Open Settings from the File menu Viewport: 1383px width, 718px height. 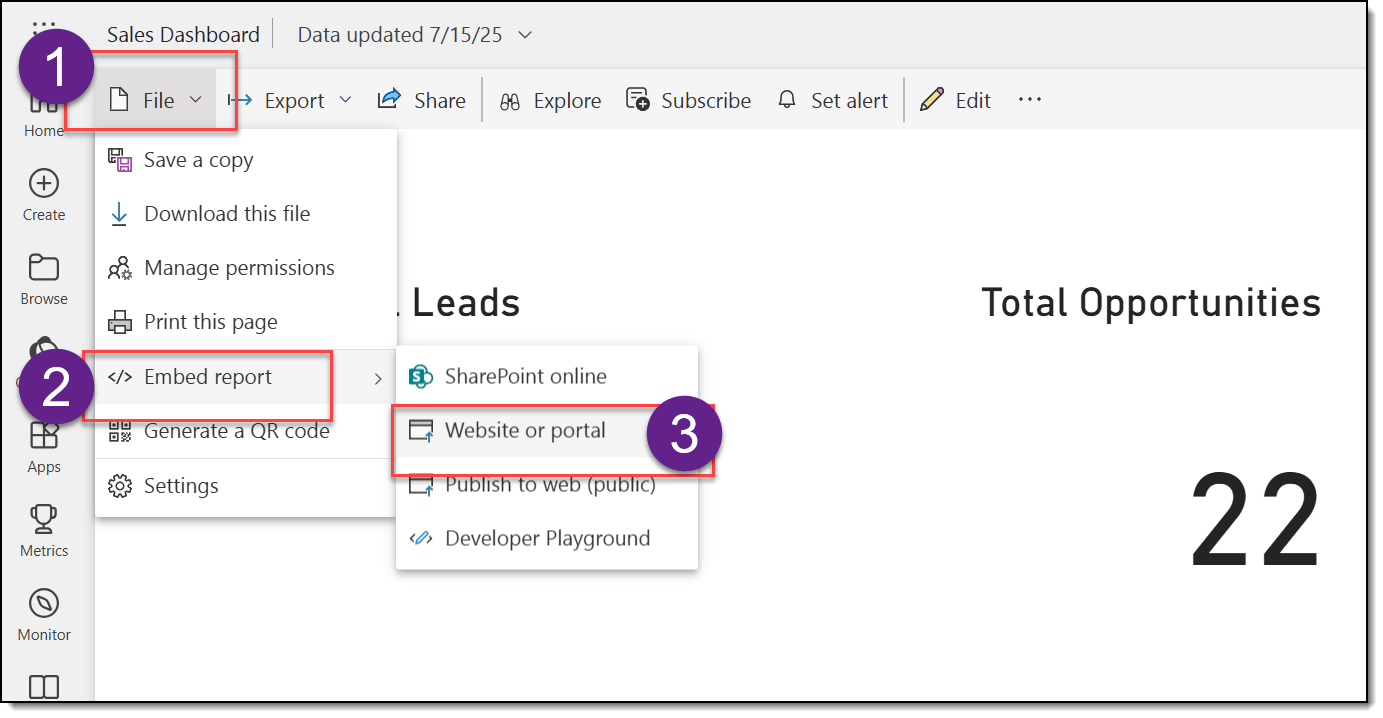click(x=246, y=486)
